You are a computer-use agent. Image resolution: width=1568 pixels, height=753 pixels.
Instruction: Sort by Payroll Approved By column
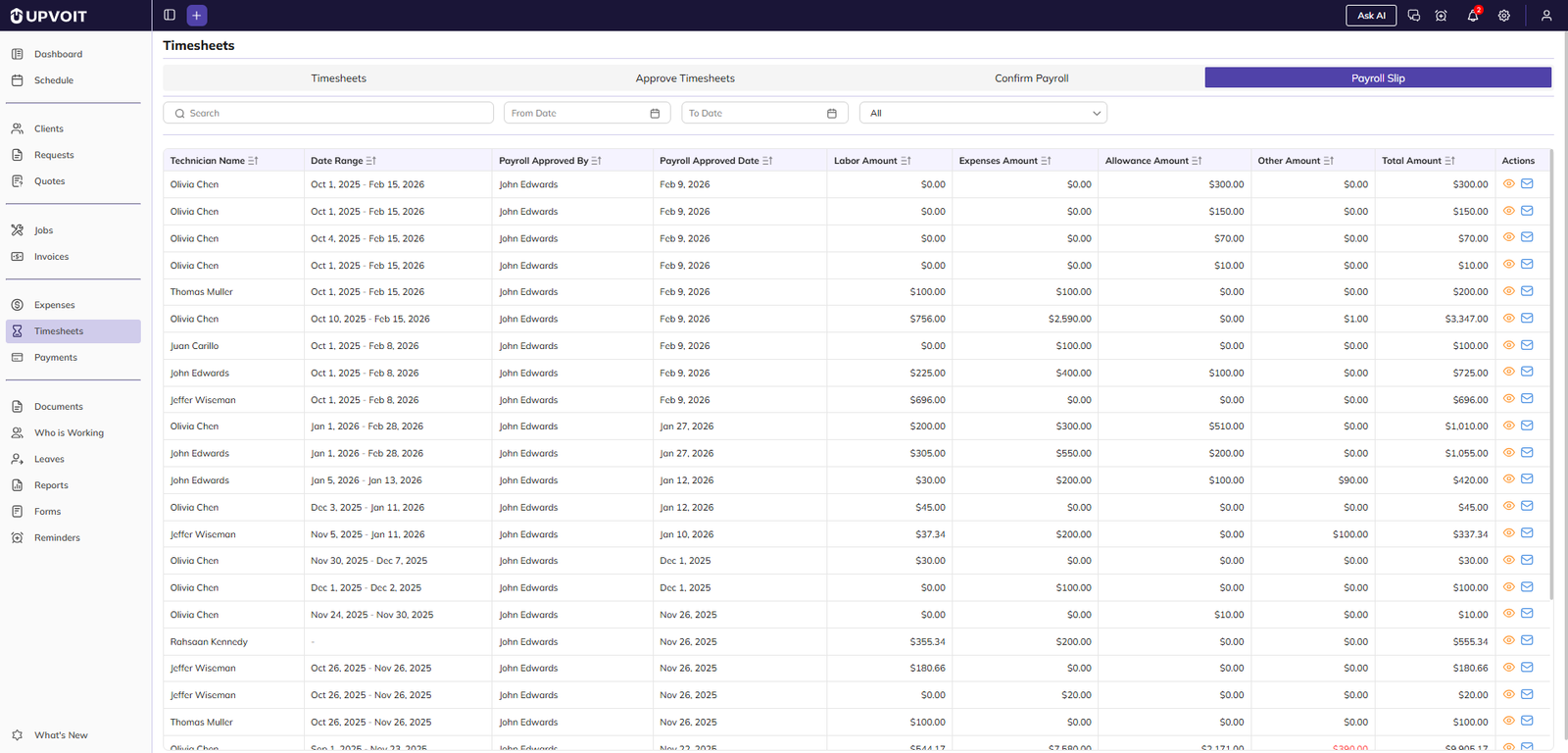(x=597, y=161)
